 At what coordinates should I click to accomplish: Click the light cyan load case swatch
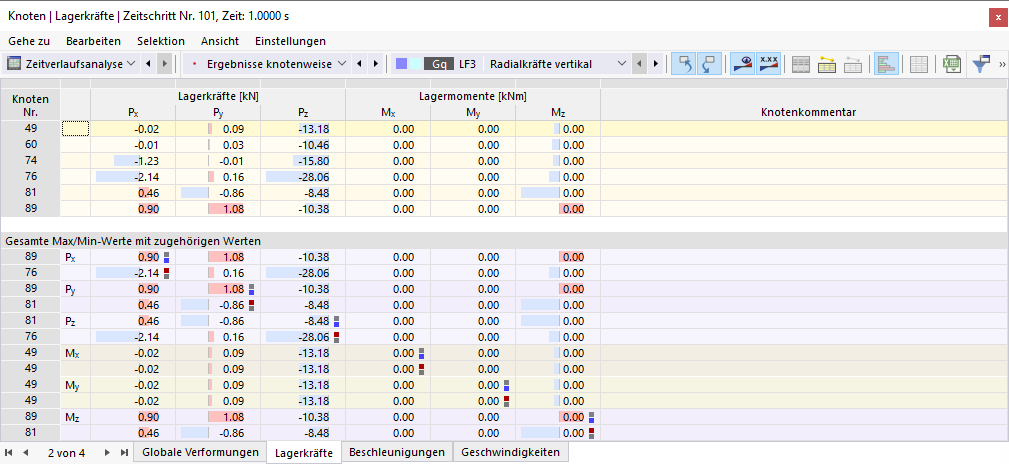pos(415,64)
